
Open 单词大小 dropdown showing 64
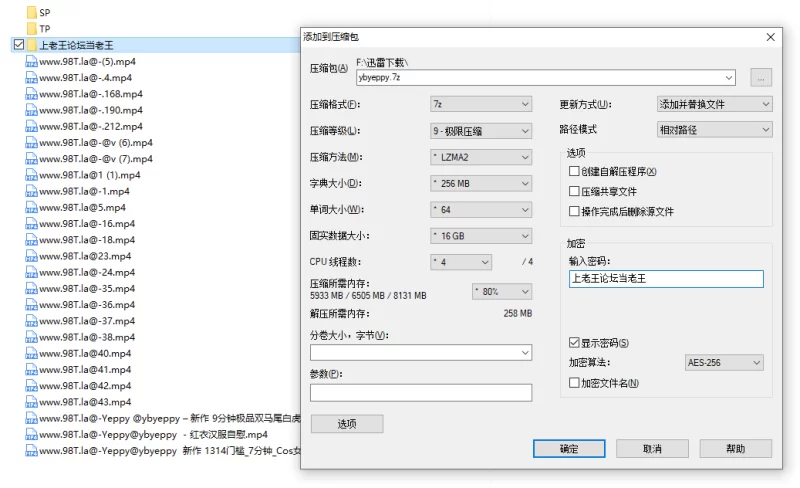pyautogui.click(x=481, y=209)
